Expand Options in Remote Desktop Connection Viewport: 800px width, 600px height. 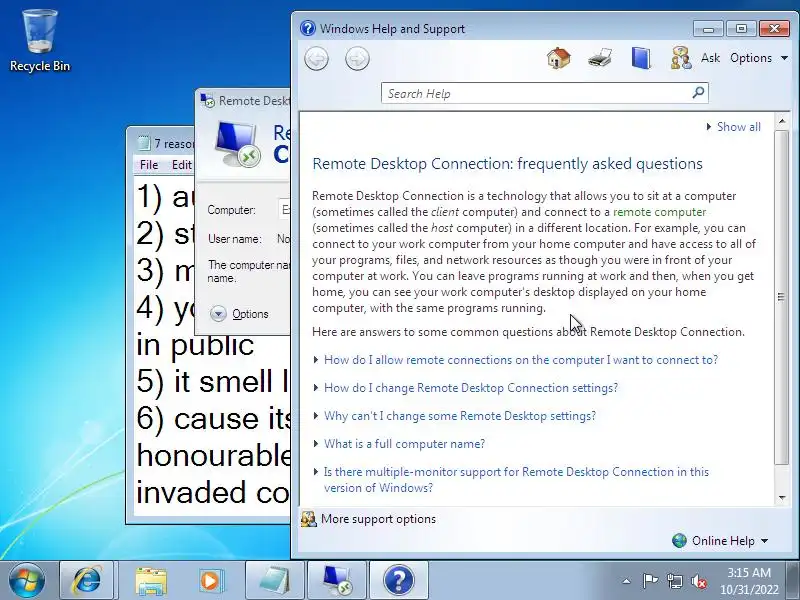coord(240,313)
